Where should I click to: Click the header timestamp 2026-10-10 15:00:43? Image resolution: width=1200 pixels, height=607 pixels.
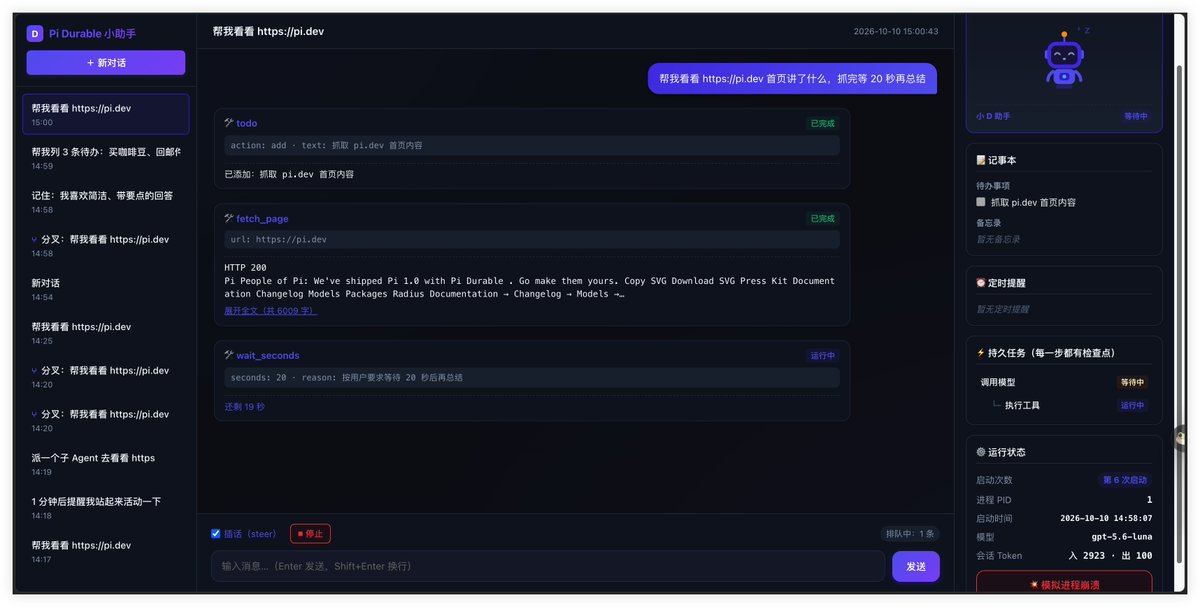[x=896, y=32]
